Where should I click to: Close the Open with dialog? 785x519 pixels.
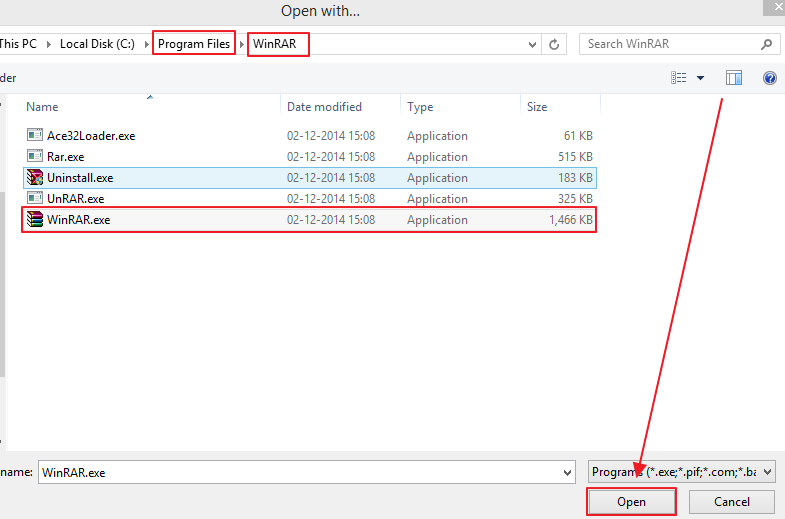pyautogui.click(x=777, y=7)
